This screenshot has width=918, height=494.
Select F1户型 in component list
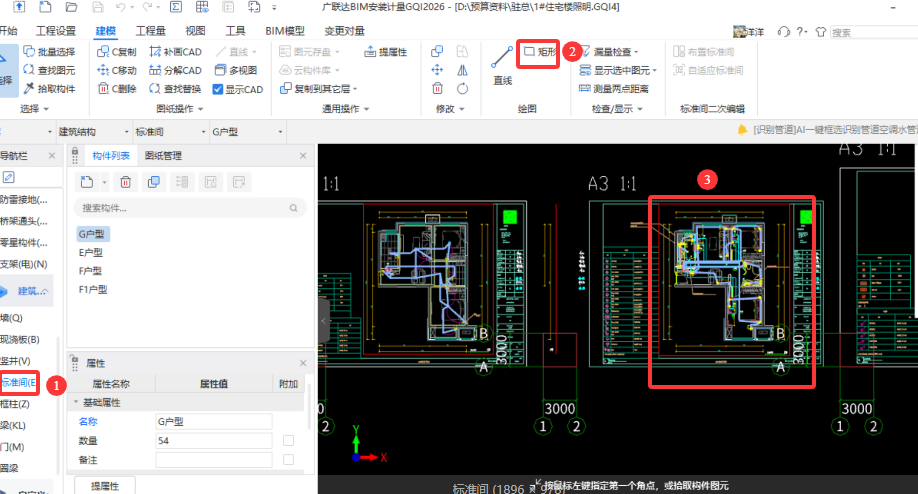[93, 289]
